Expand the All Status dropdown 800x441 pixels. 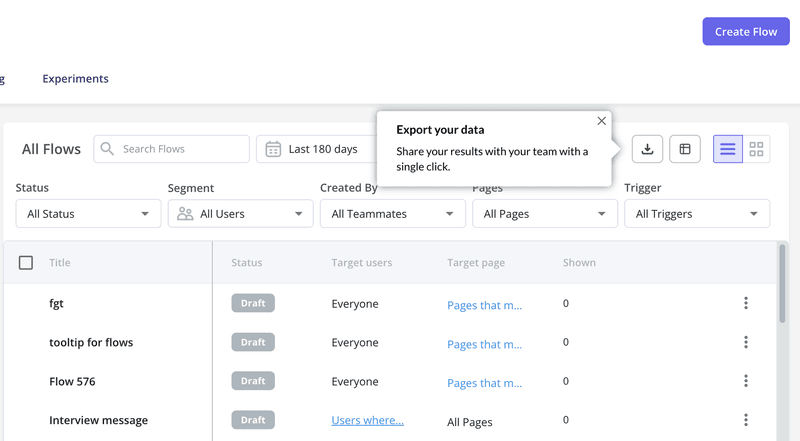tap(88, 214)
